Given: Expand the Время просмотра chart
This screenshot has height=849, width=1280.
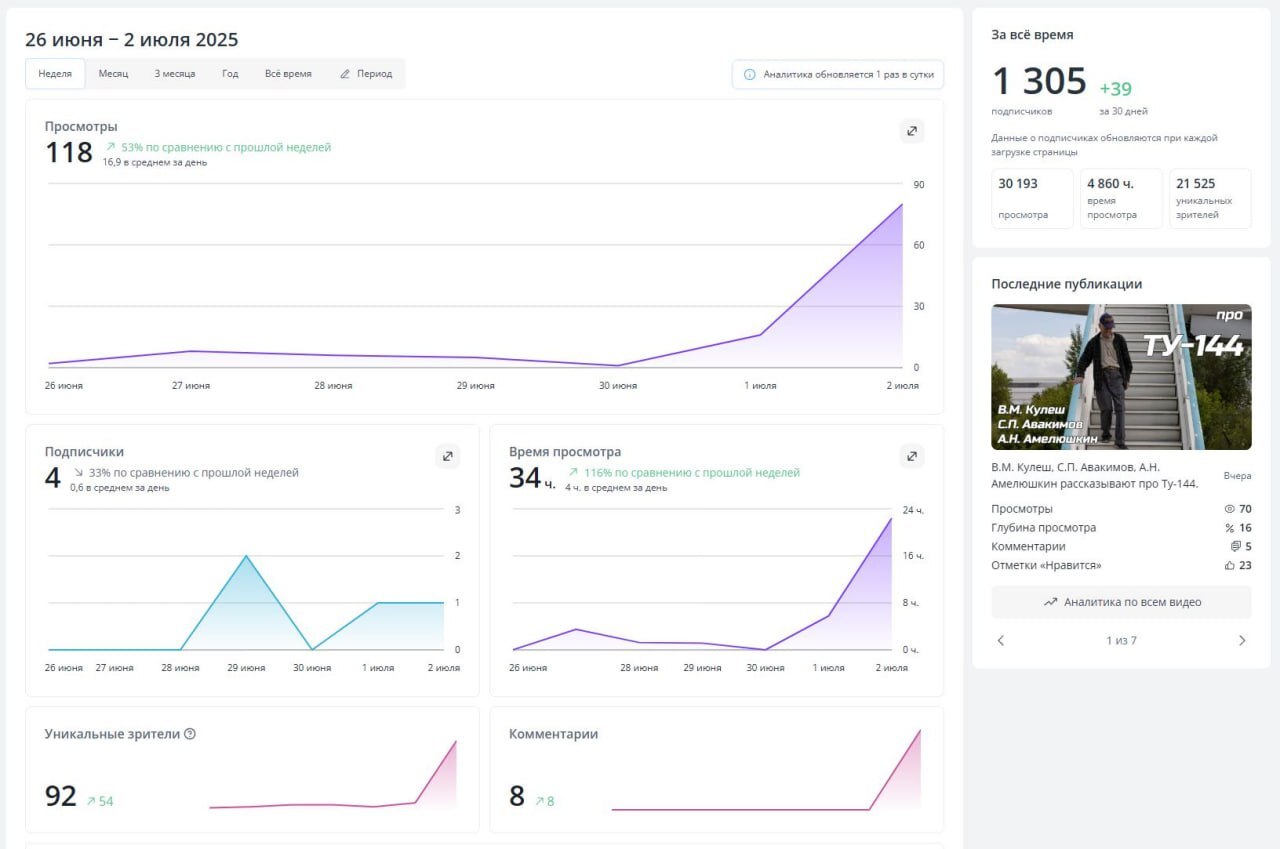Looking at the screenshot, I should pyautogui.click(x=911, y=456).
